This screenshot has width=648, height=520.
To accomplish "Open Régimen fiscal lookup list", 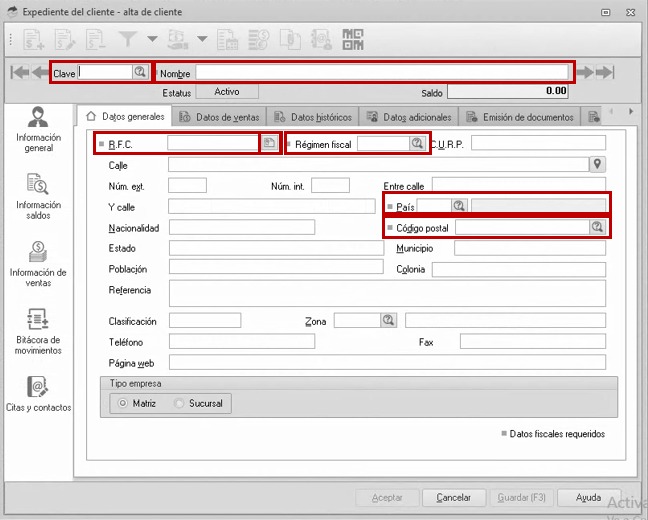I will (417, 144).
